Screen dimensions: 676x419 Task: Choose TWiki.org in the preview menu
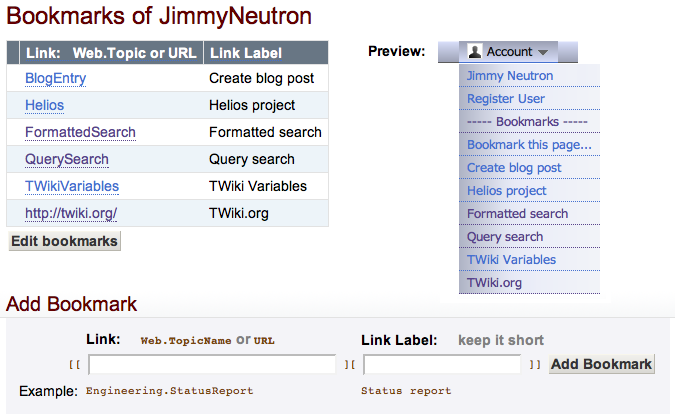(x=494, y=283)
